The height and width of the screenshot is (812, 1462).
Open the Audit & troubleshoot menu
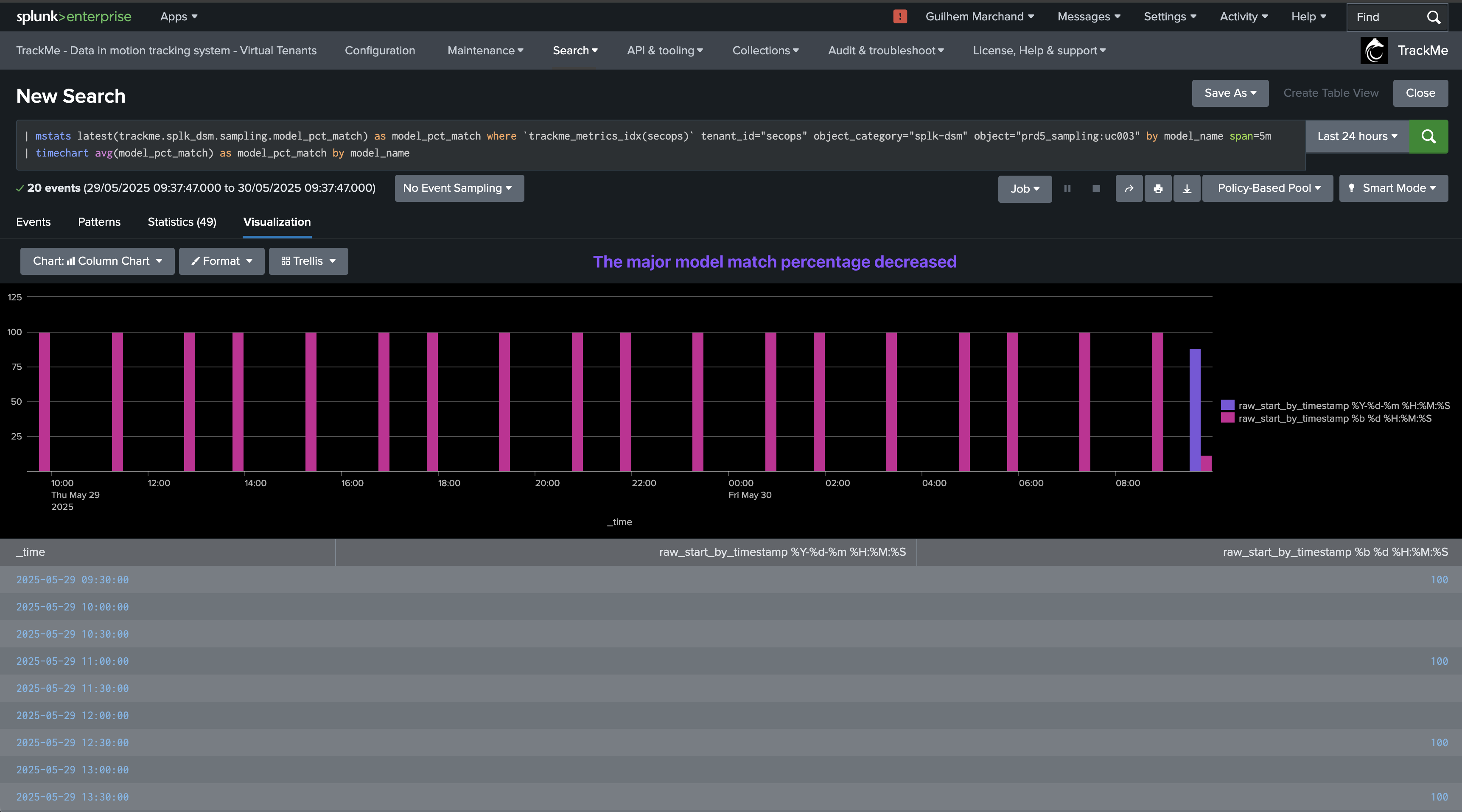click(885, 50)
